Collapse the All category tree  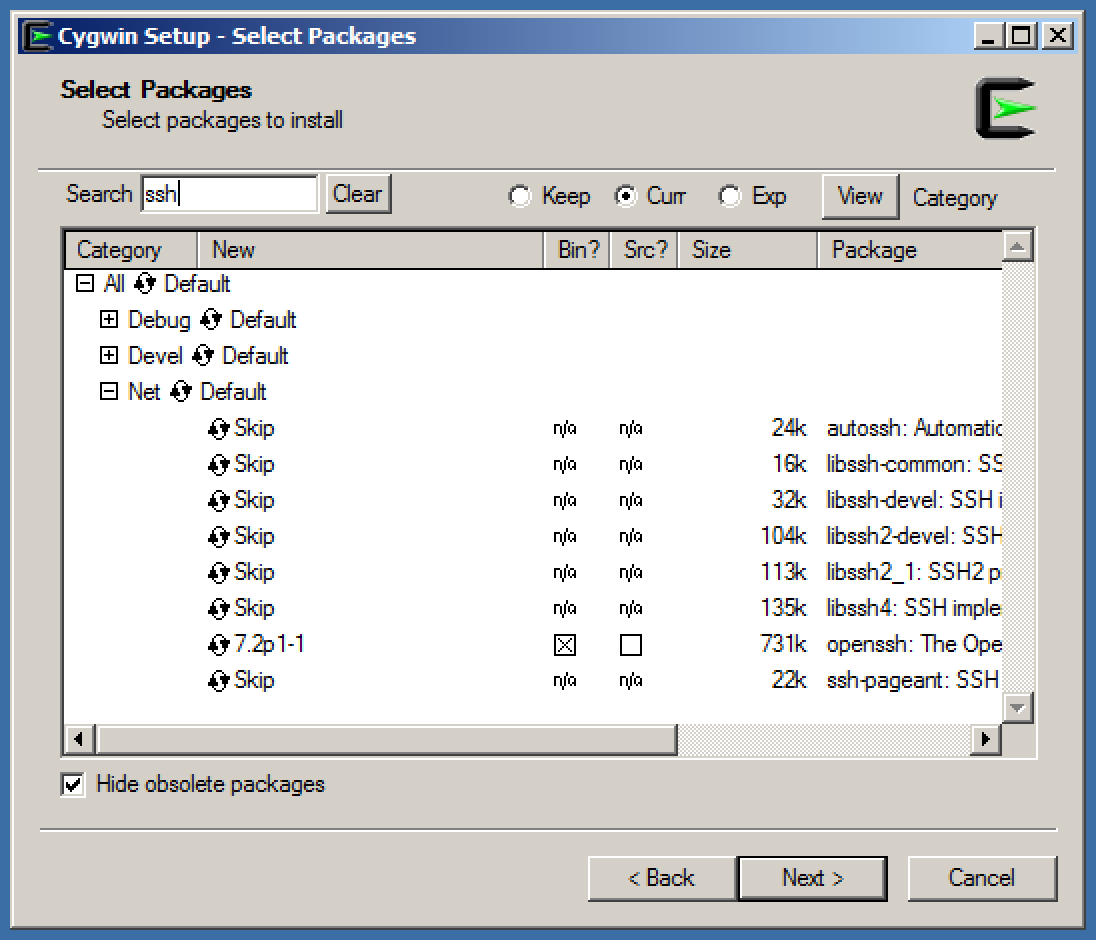tap(85, 284)
